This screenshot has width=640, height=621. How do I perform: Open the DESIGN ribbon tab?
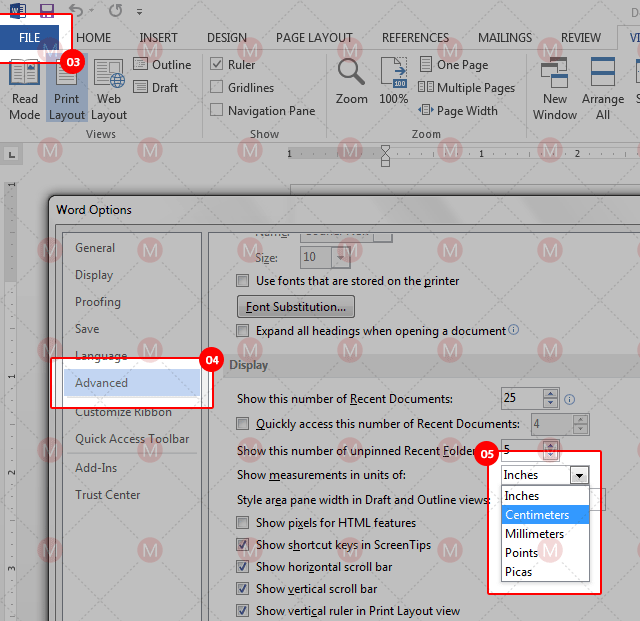coord(227,38)
